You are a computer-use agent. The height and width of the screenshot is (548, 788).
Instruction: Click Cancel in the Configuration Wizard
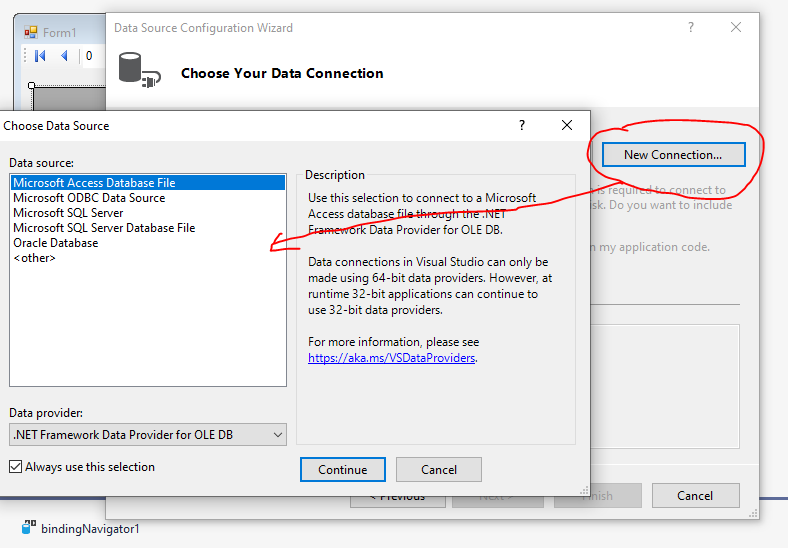[x=696, y=496]
